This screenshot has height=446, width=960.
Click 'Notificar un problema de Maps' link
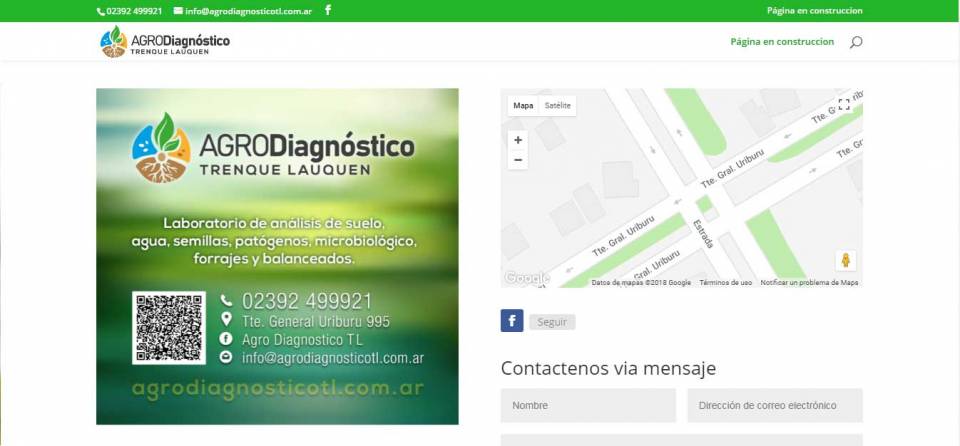[809, 282]
